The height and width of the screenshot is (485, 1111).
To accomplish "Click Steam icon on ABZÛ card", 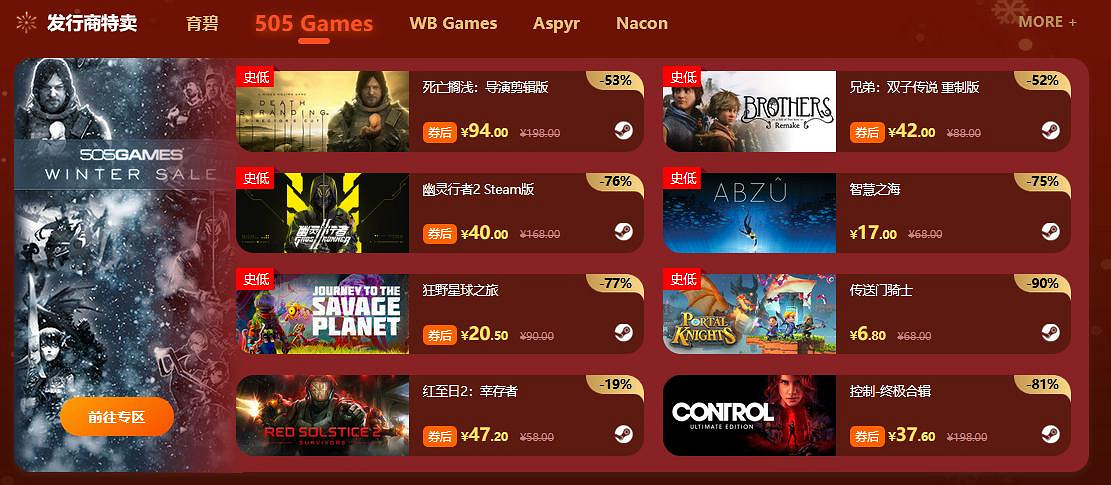I will coord(1051,232).
